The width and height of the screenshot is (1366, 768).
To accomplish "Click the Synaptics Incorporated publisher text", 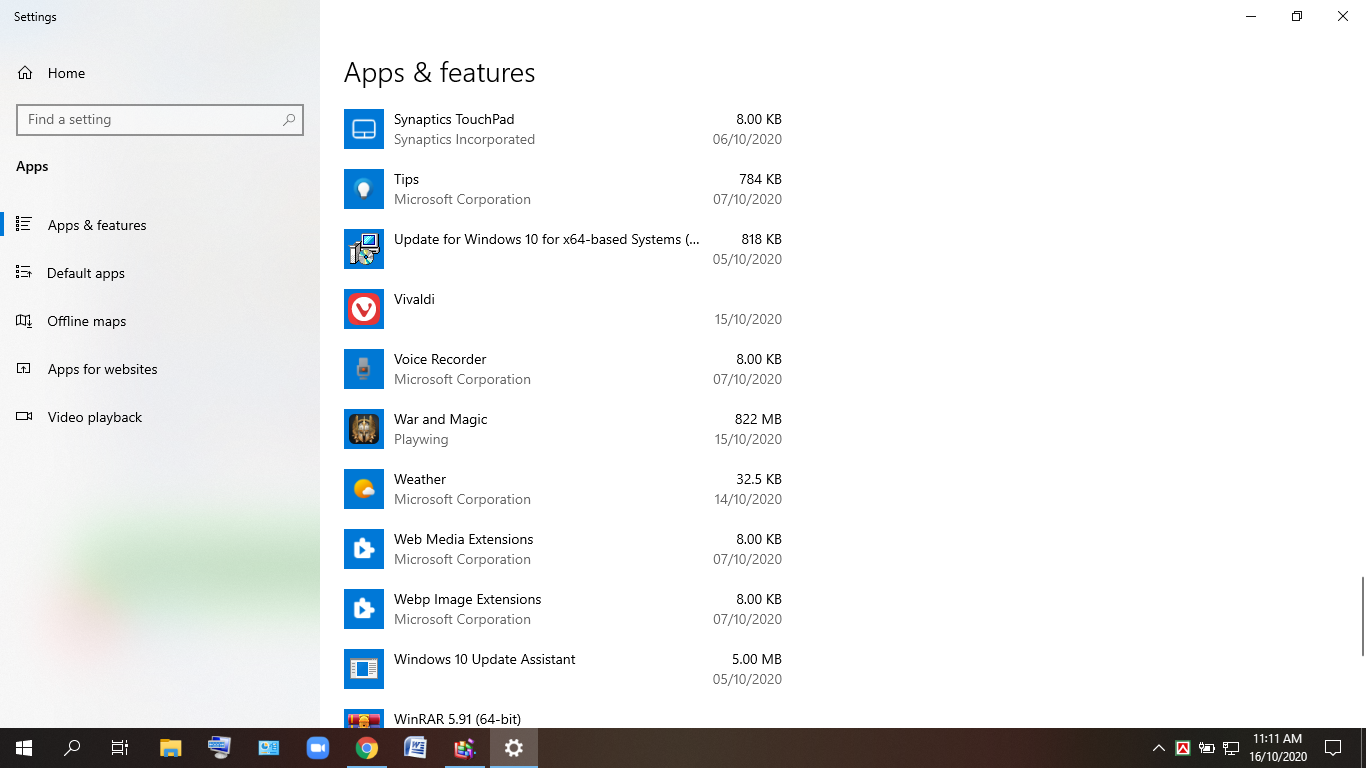I will click(x=464, y=139).
